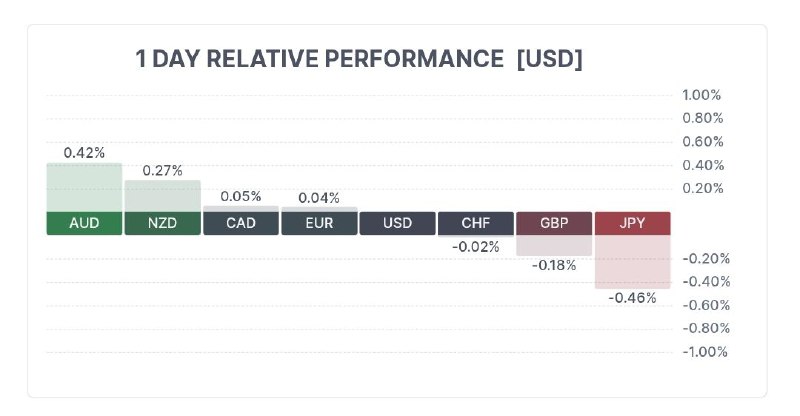Click the light green AUD performance bar

[x=84, y=187]
